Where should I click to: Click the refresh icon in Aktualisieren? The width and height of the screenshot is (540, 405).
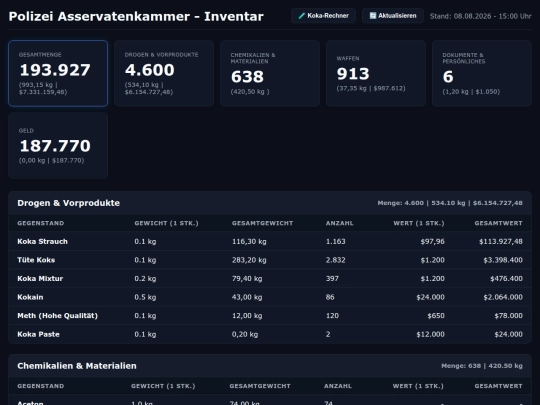click(x=373, y=16)
